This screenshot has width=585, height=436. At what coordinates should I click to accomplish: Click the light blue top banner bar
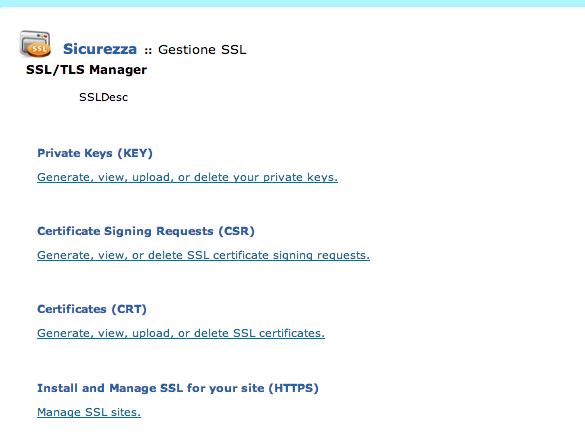coord(292,3)
